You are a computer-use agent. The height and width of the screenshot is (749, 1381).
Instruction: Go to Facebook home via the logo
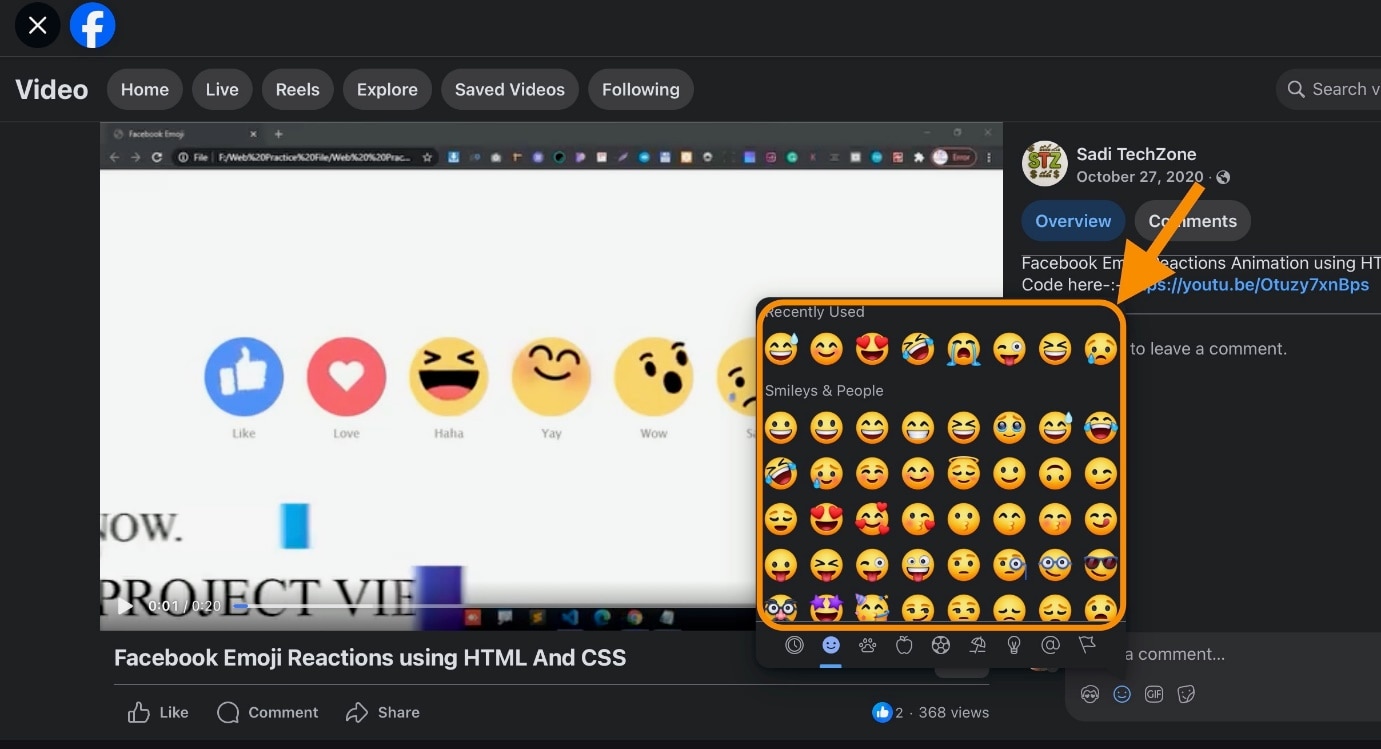(93, 26)
